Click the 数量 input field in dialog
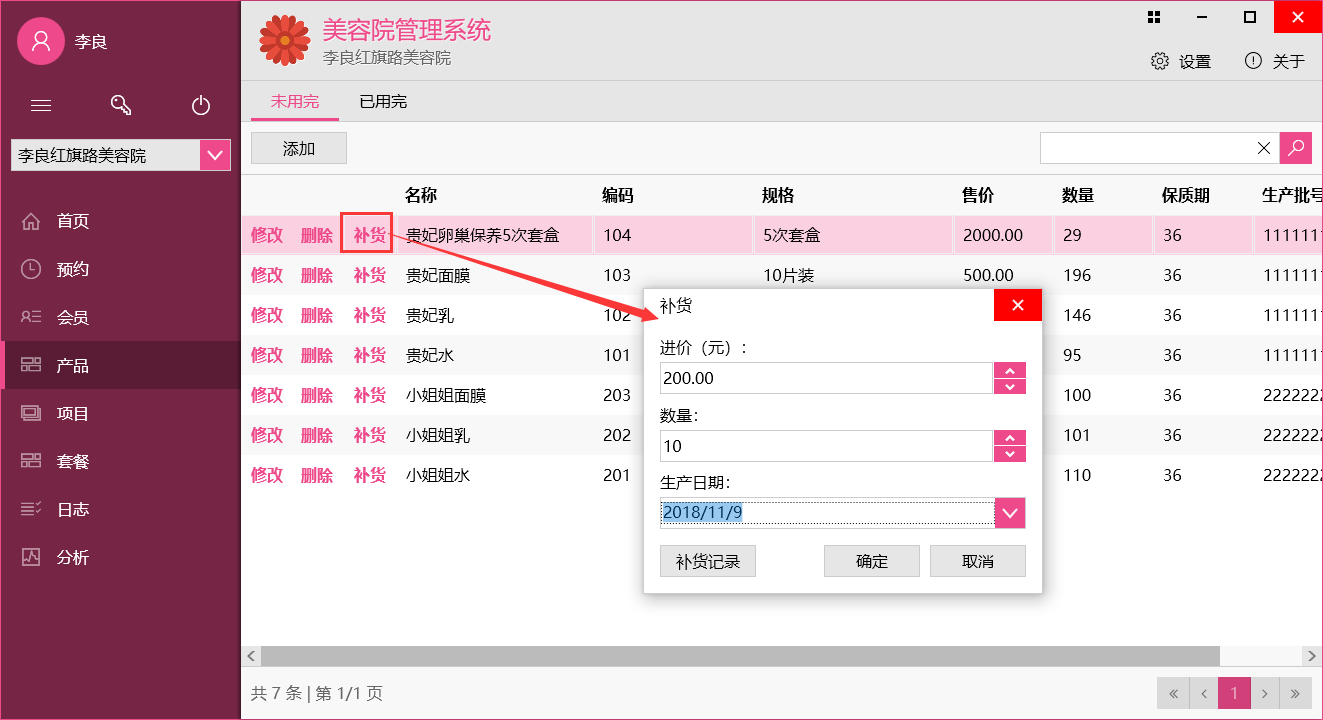Viewport: 1323px width, 720px height. (825, 446)
